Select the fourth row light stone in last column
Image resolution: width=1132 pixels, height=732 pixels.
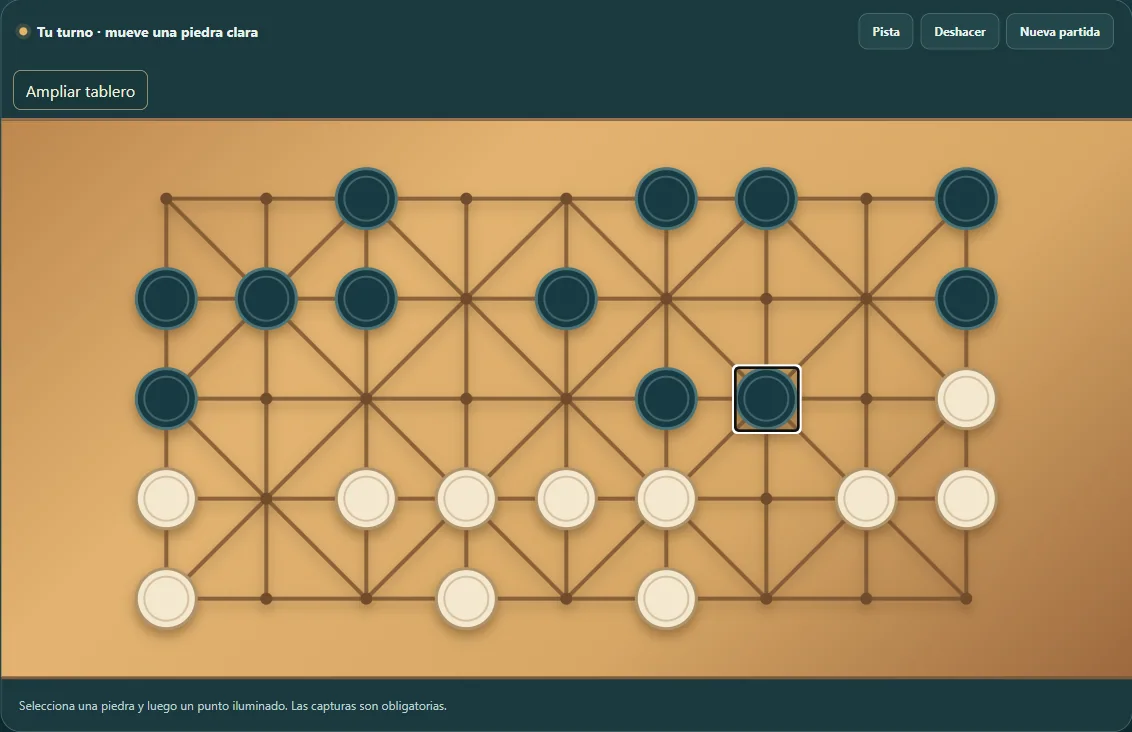click(966, 499)
